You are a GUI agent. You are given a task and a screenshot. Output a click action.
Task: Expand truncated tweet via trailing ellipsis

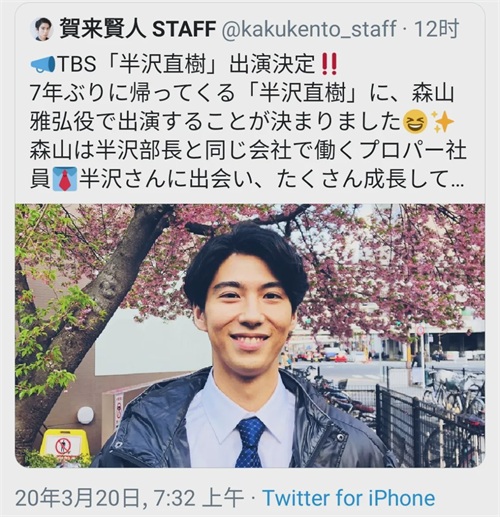click(x=457, y=181)
